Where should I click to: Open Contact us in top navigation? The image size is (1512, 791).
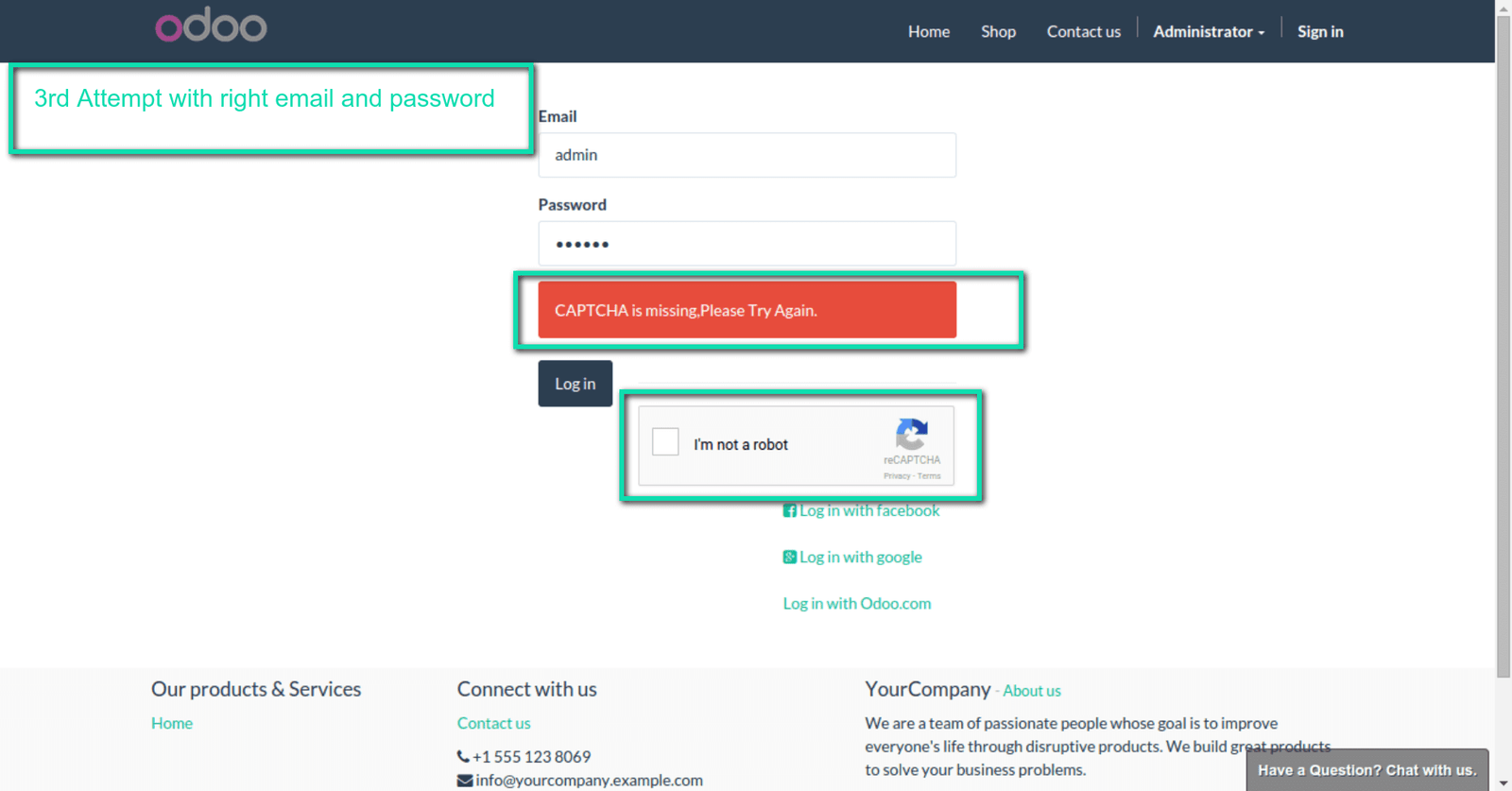coord(1083,31)
